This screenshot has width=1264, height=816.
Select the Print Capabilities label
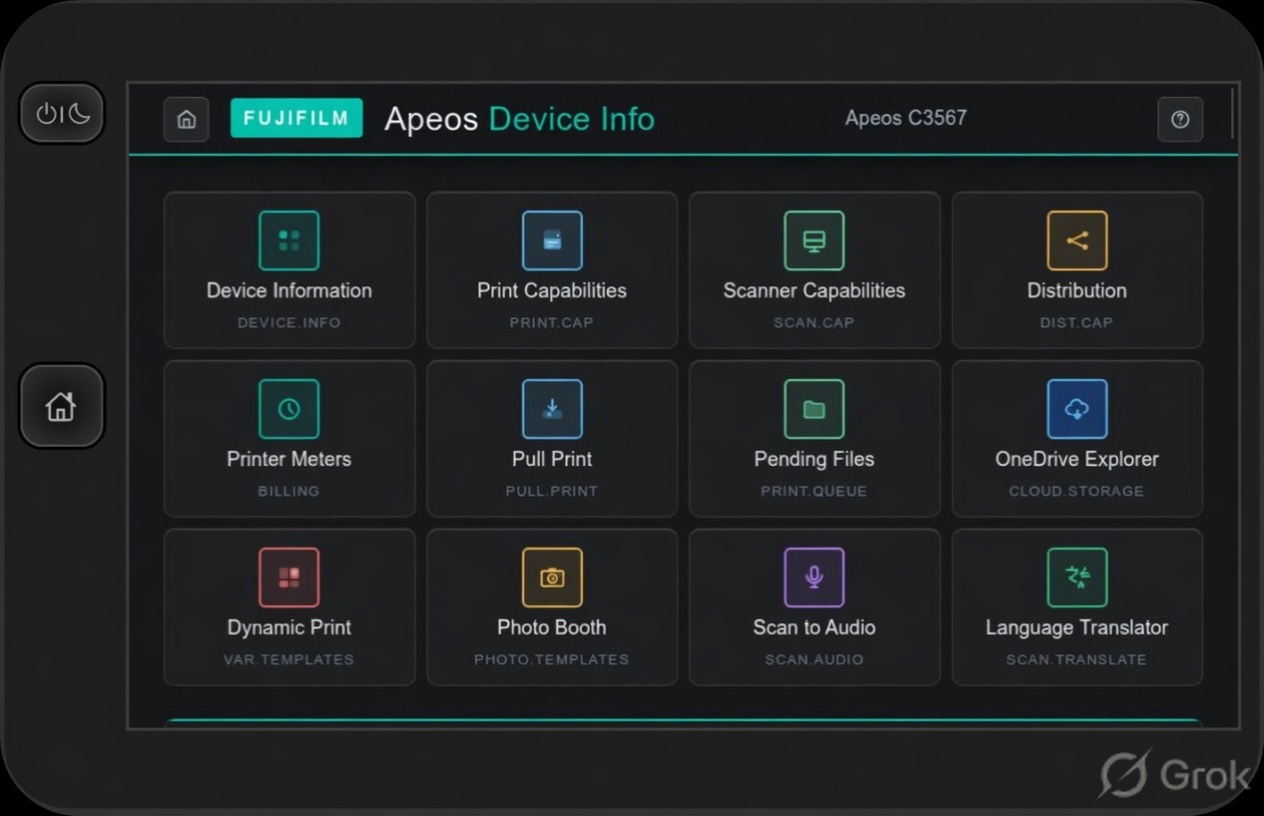click(x=552, y=291)
